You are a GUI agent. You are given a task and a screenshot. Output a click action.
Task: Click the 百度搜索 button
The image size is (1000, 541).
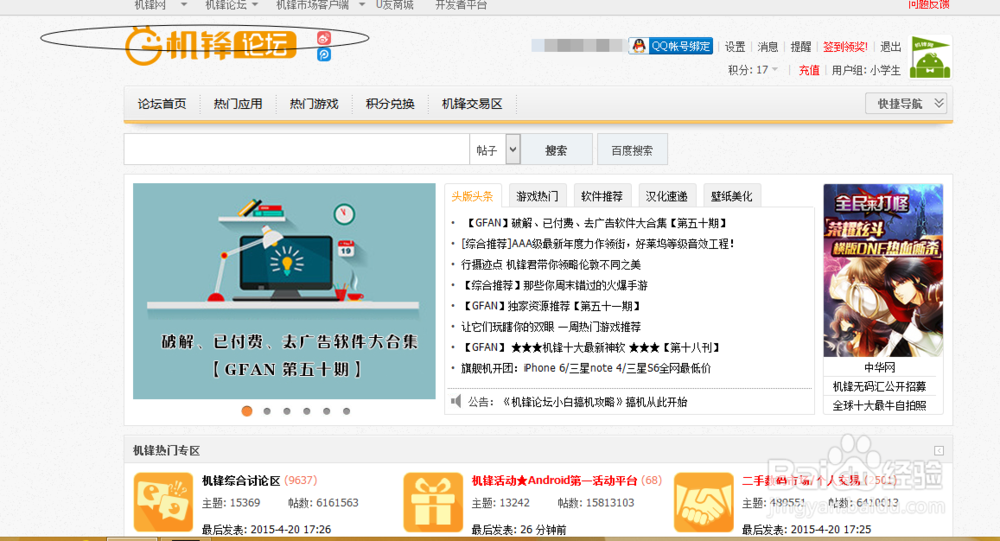tap(632, 150)
